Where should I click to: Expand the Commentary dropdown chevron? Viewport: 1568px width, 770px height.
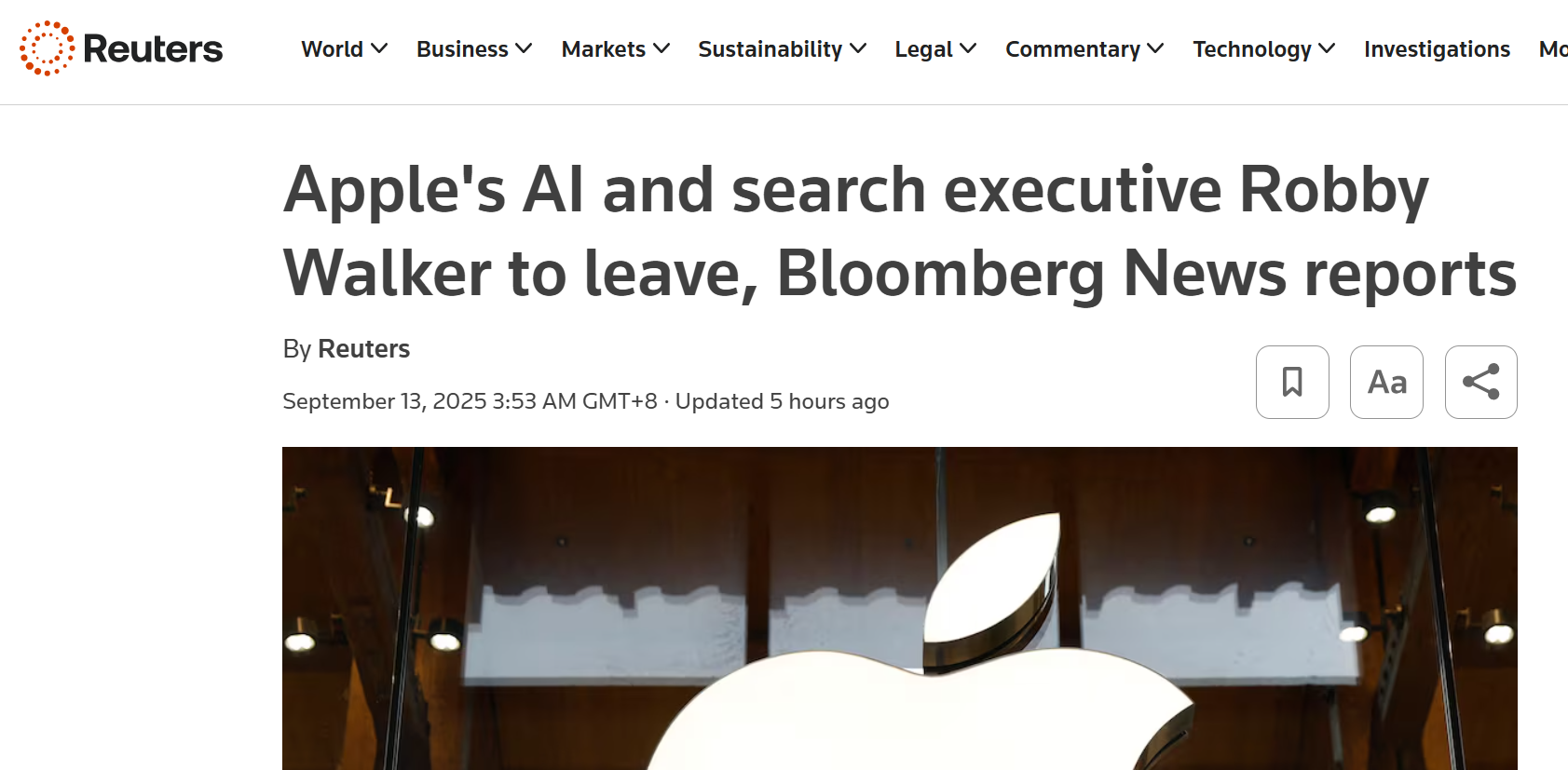pos(1155,48)
